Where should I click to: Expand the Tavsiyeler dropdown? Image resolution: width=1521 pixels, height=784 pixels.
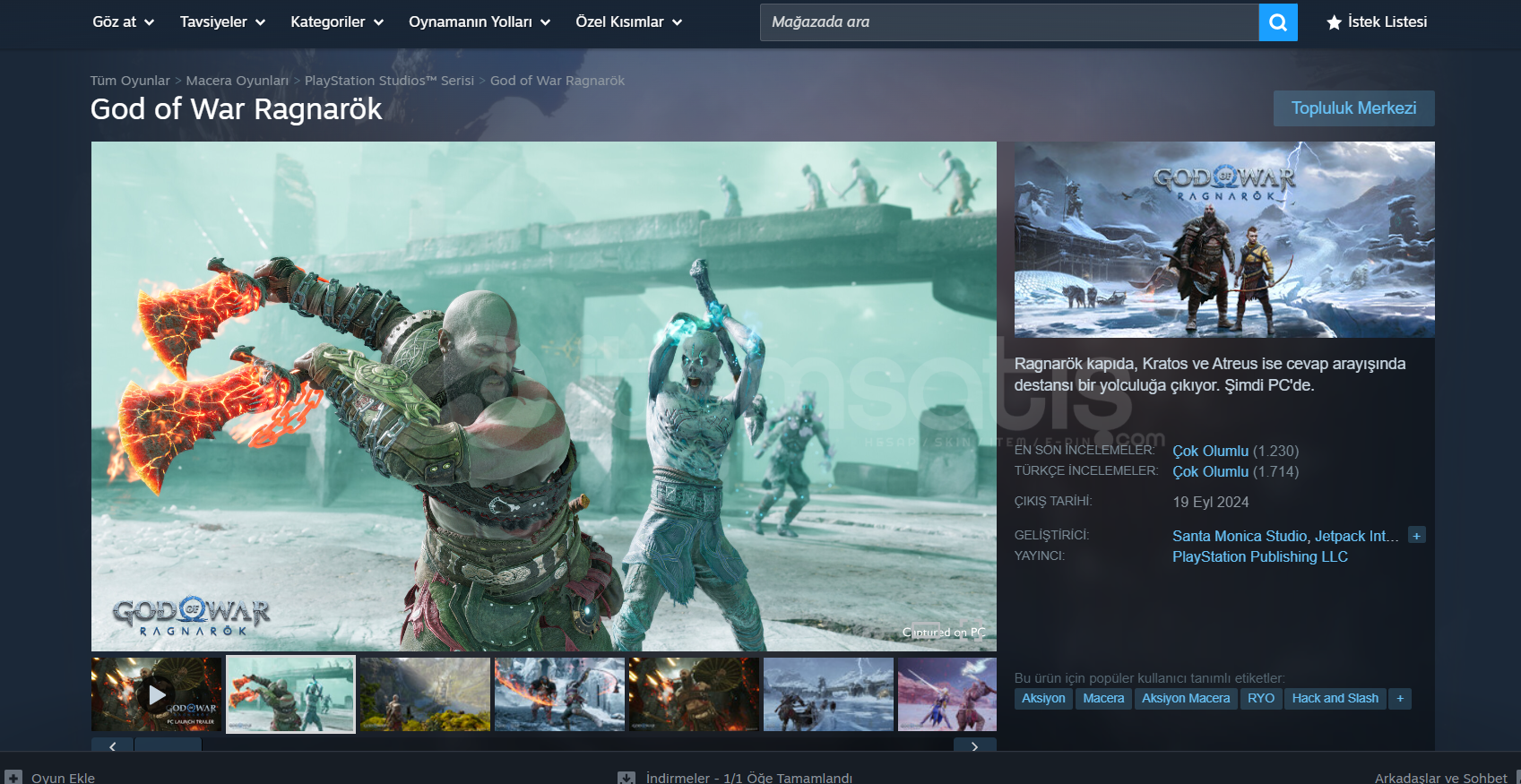click(x=222, y=22)
